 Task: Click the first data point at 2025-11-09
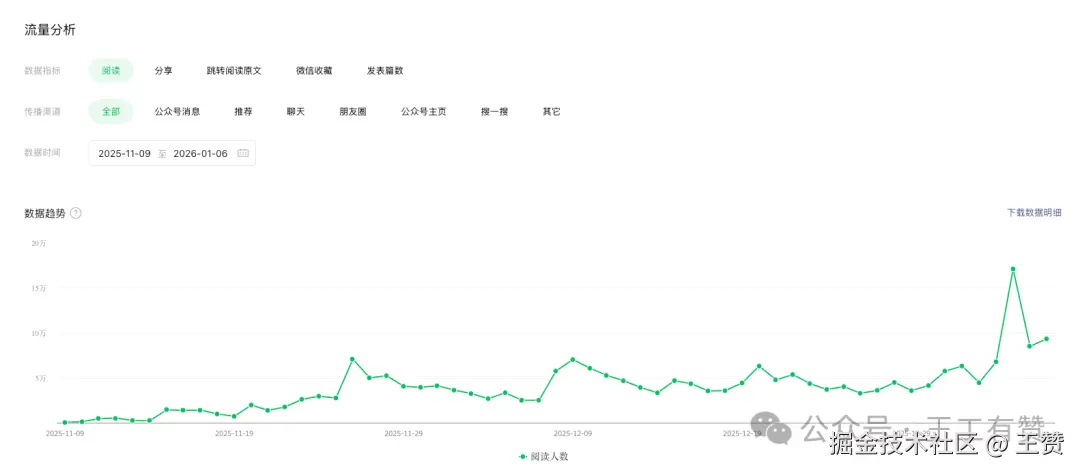click(x=65, y=422)
